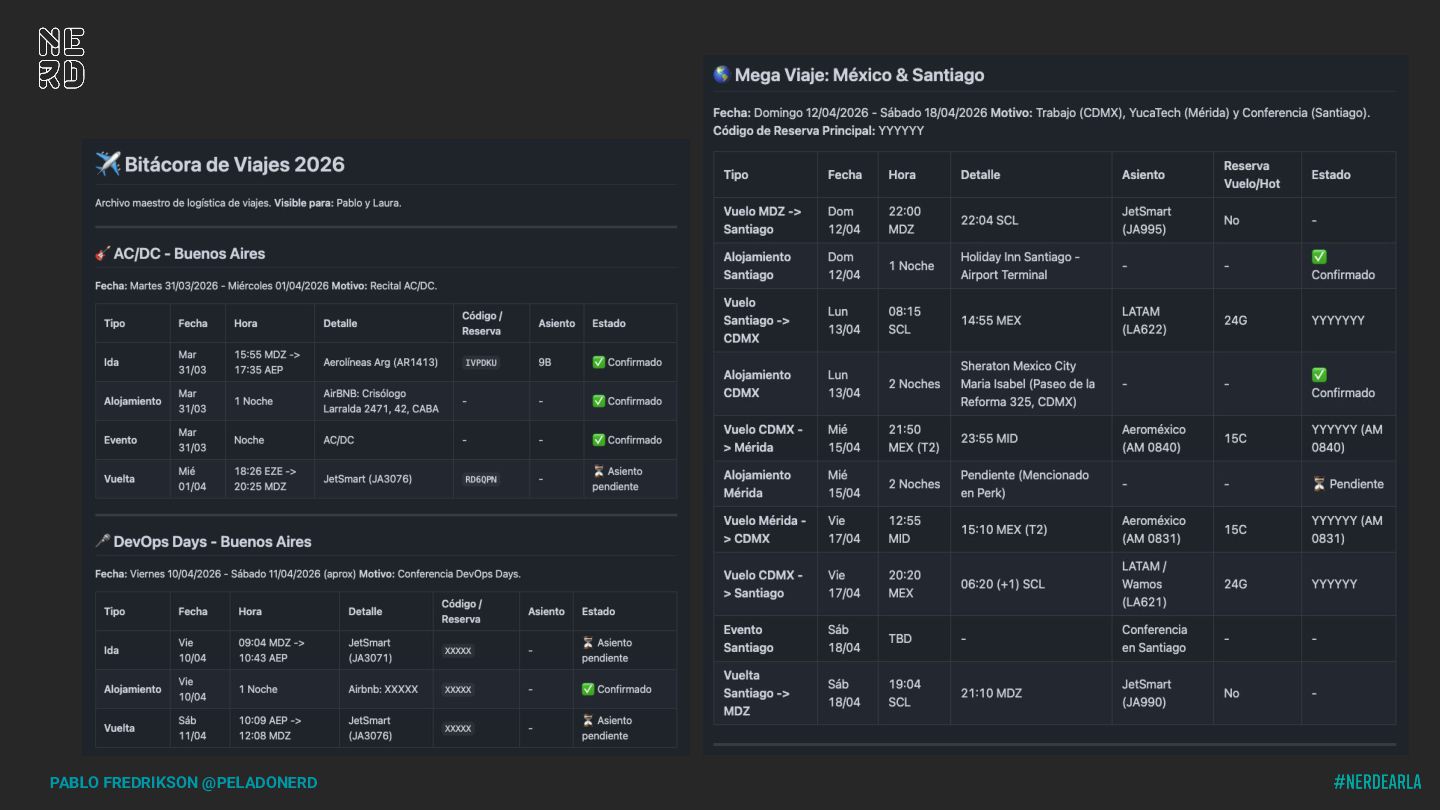This screenshot has height=810, width=1440.
Task: Click the microphone icon beside DevOps Days heading
Action: 102,541
